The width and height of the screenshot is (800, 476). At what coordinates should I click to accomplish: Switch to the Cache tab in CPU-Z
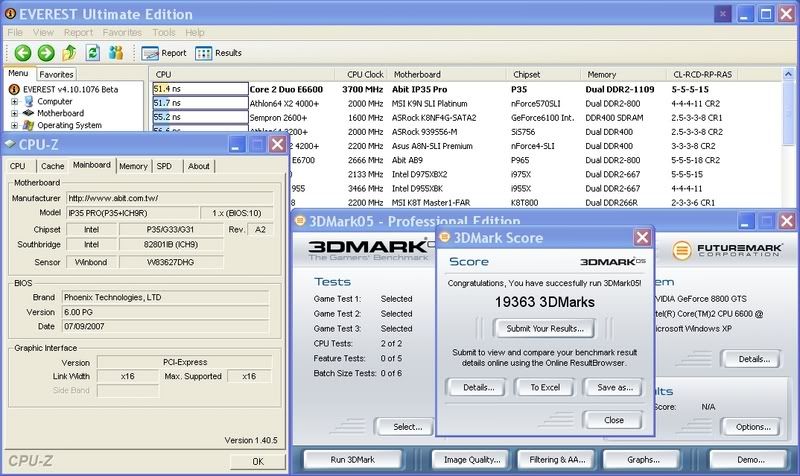(x=53, y=166)
